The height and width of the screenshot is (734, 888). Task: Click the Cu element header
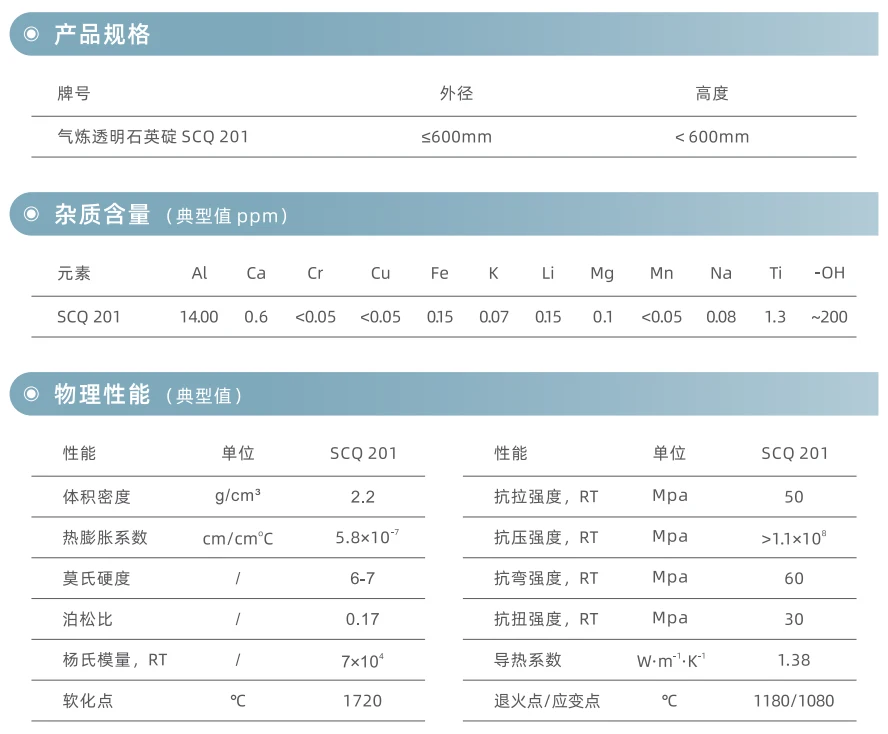click(381, 273)
